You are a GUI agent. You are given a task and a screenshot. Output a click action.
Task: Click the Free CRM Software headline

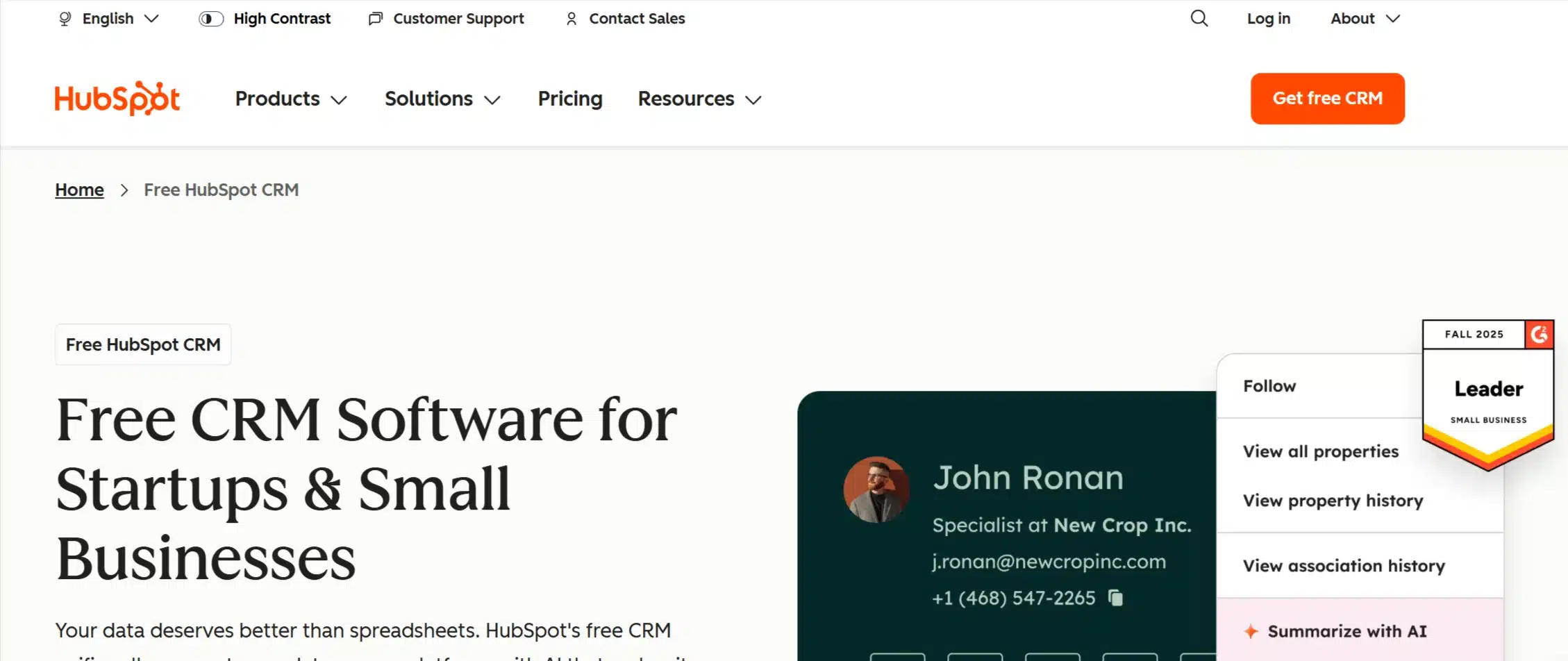click(x=367, y=489)
